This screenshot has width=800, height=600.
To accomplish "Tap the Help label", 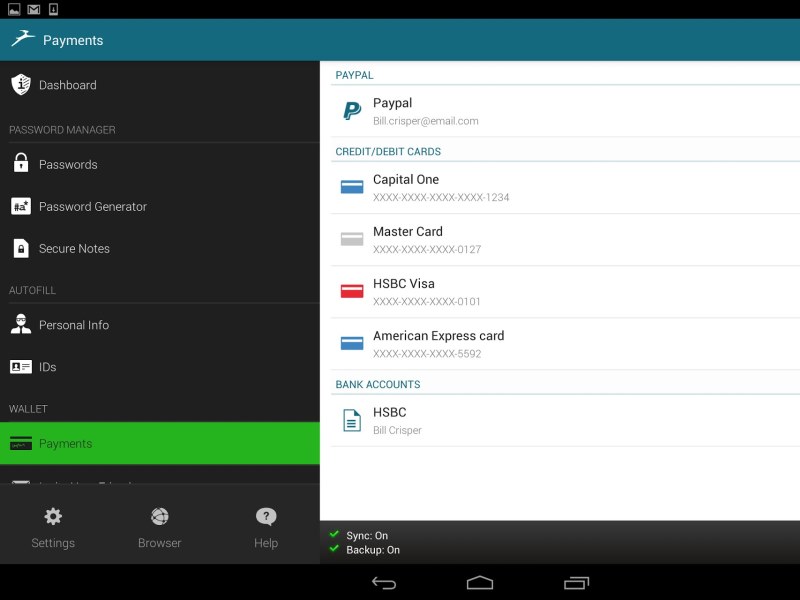I will tap(266, 543).
